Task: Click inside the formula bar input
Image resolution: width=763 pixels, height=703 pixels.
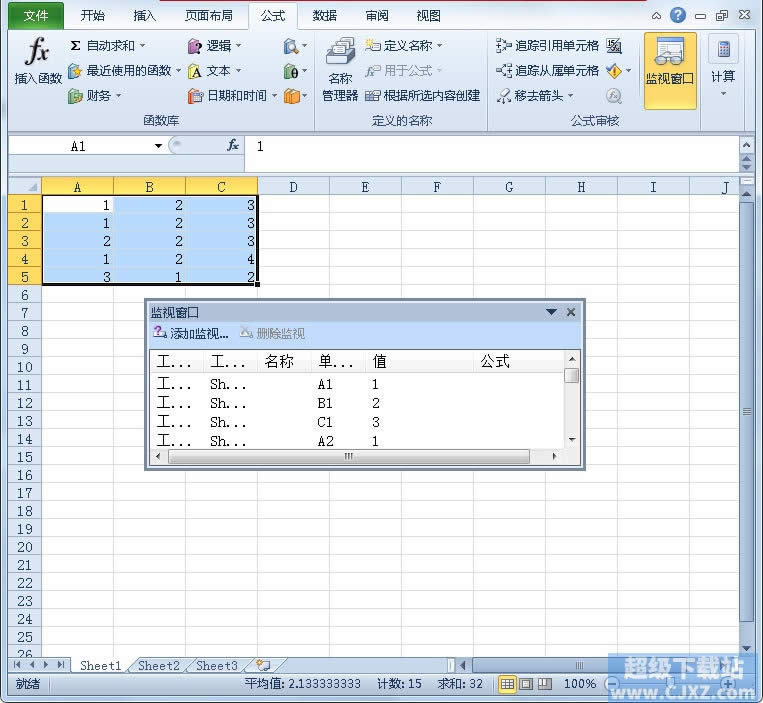Action: click(x=490, y=146)
